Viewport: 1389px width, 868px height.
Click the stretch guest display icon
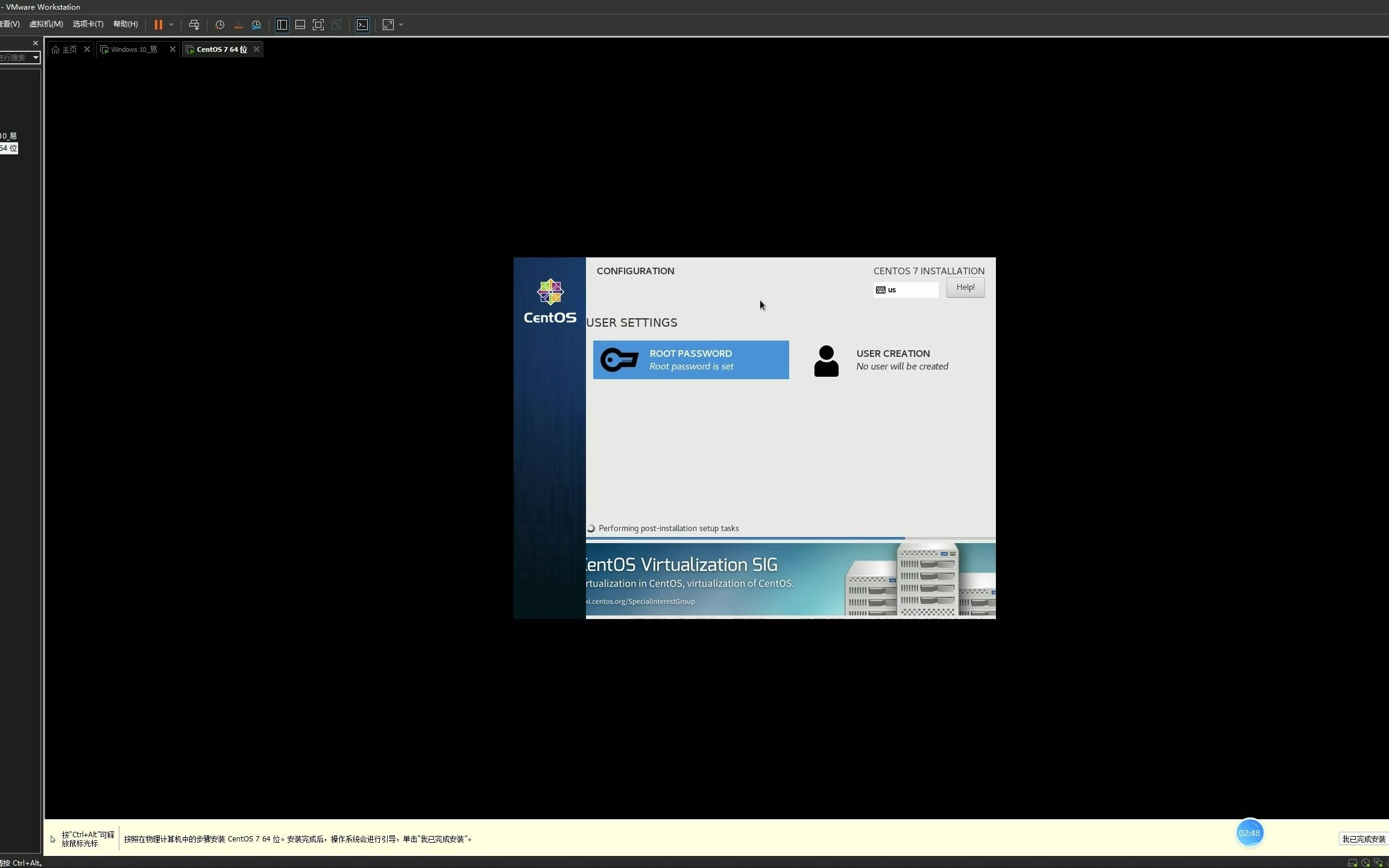388,25
